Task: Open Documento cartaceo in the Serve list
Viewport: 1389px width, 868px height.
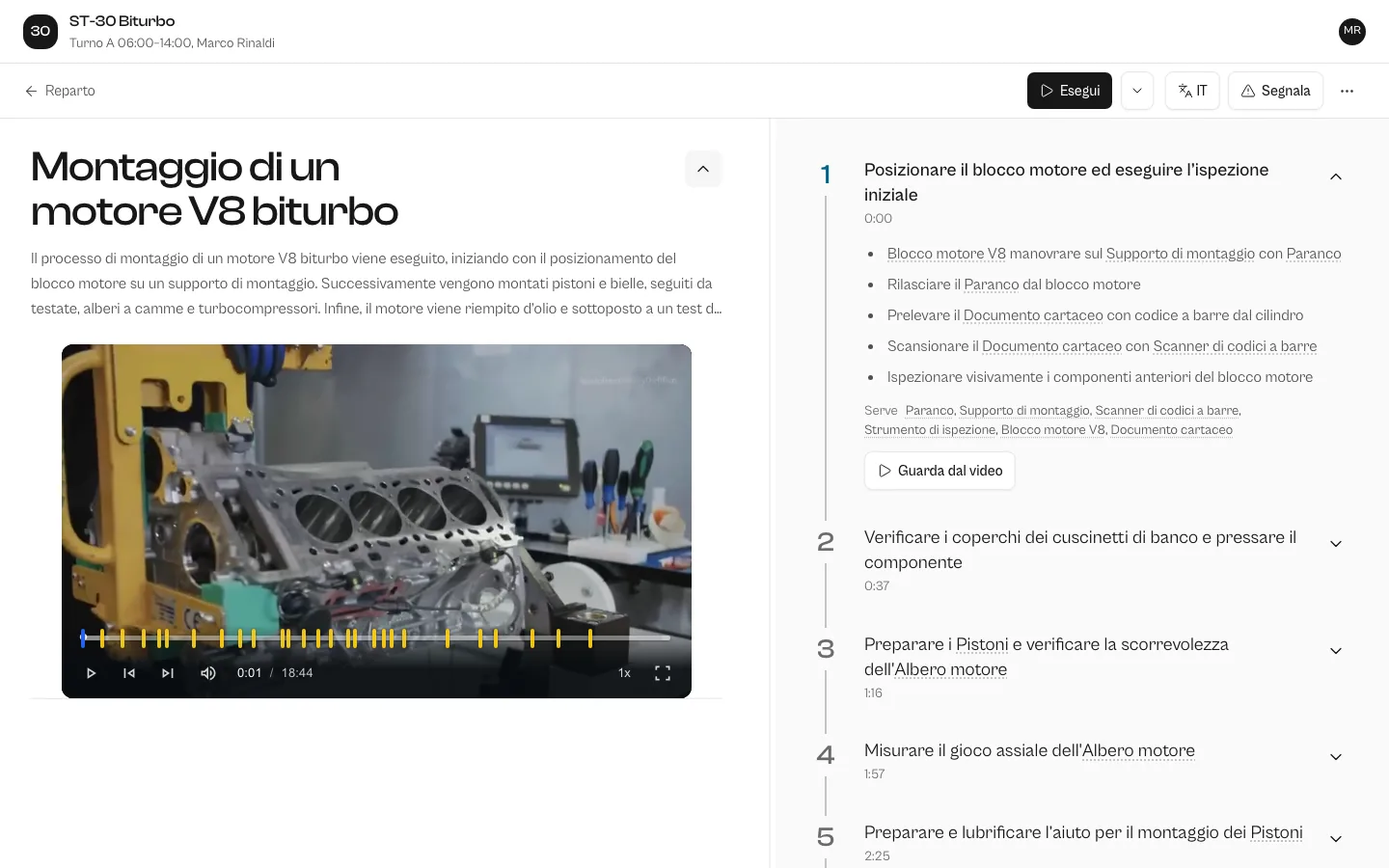Action: pyautogui.click(x=1171, y=429)
